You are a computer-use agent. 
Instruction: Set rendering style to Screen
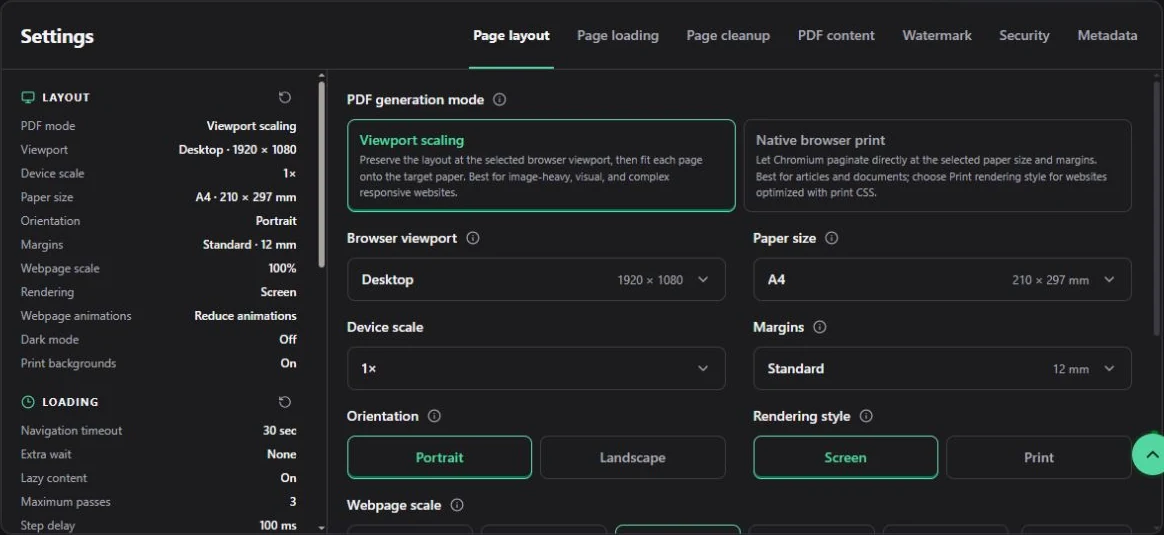pos(846,457)
